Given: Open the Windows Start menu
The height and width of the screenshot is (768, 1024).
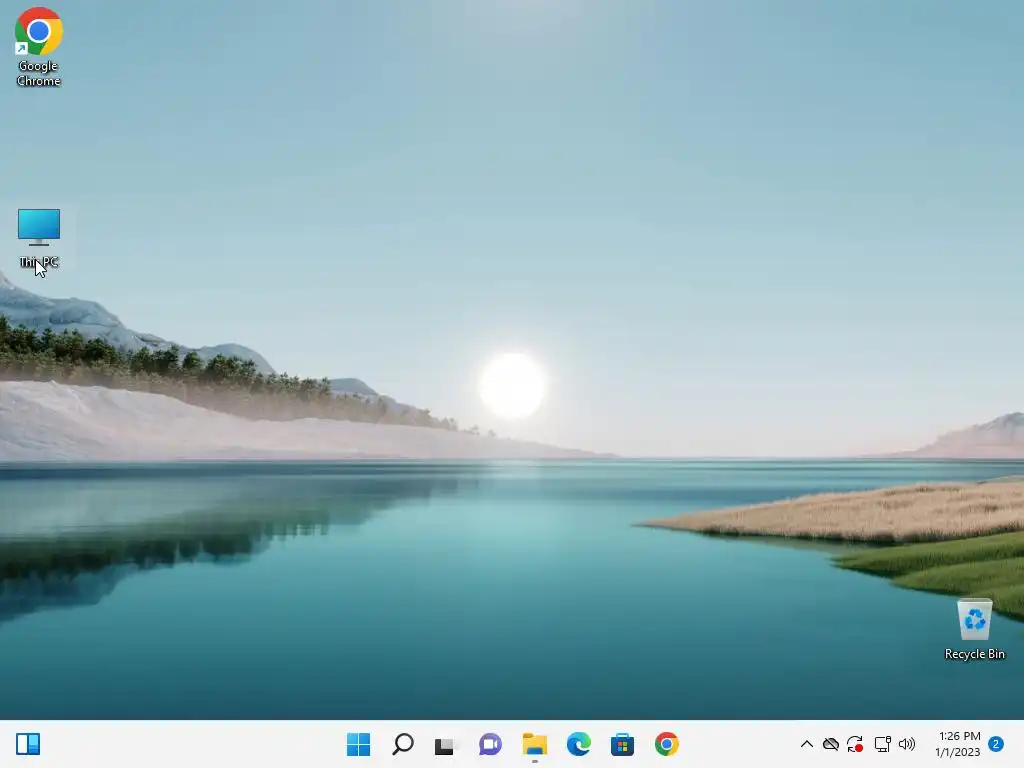Looking at the screenshot, I should click(359, 744).
